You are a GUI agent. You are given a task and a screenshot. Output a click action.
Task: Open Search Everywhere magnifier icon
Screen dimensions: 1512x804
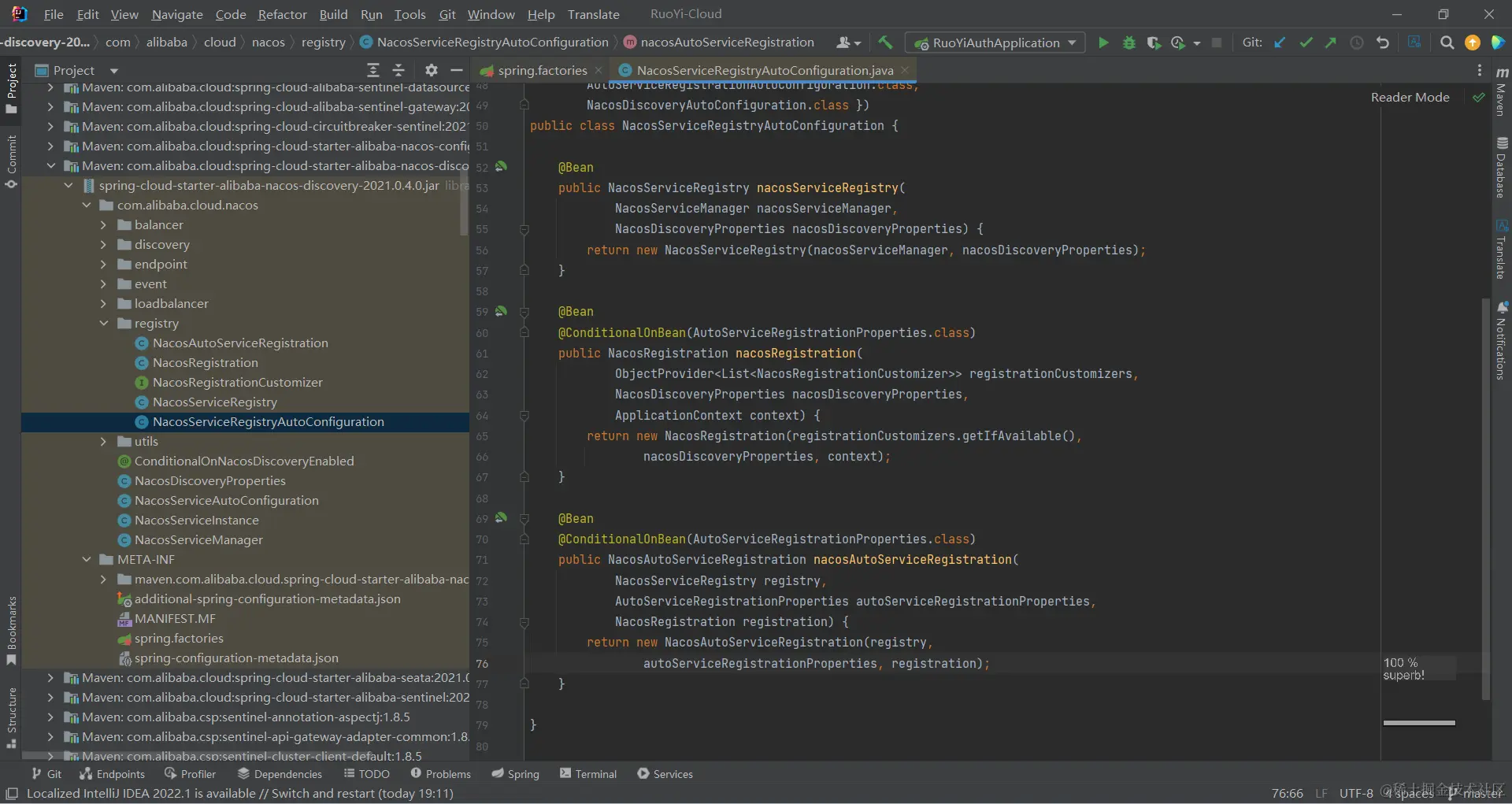pos(1447,43)
